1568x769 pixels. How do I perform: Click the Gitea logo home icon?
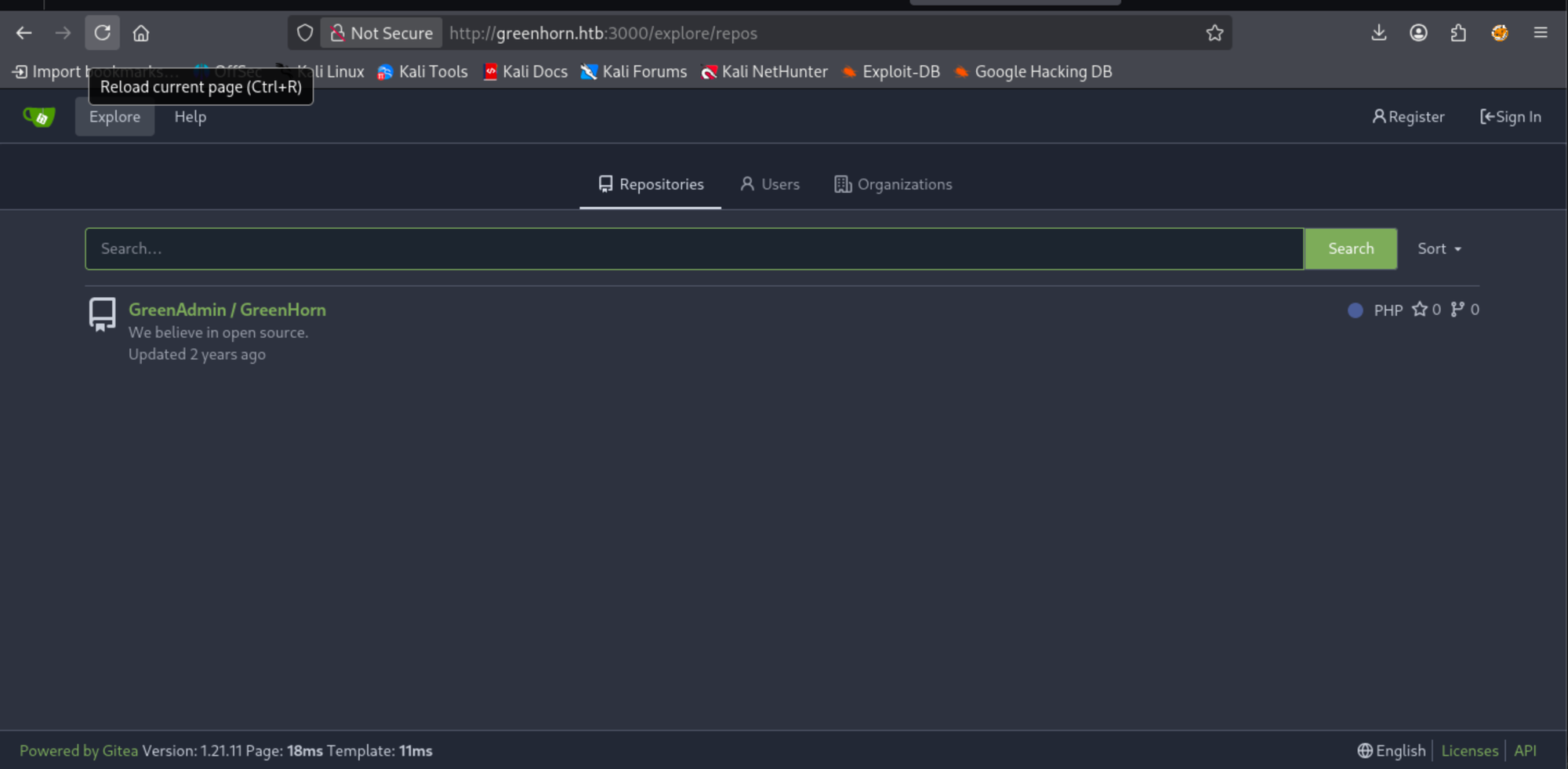click(x=38, y=117)
